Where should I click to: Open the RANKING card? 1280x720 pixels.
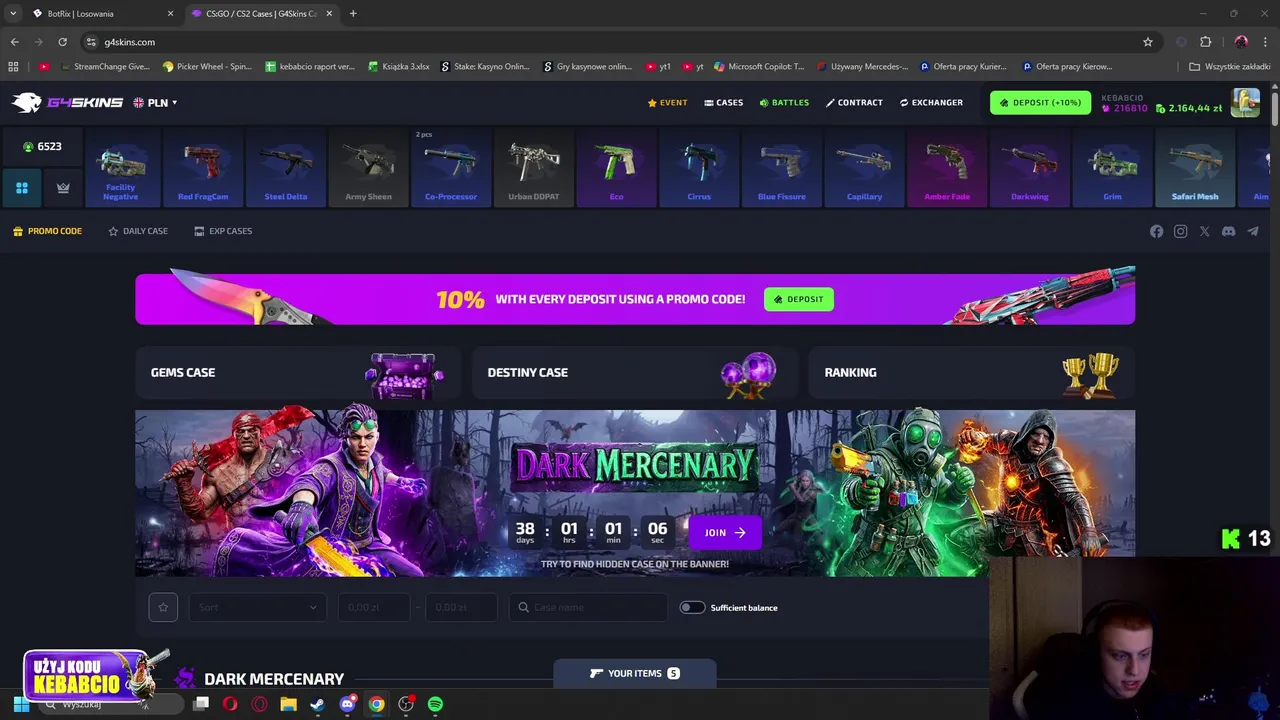point(971,372)
